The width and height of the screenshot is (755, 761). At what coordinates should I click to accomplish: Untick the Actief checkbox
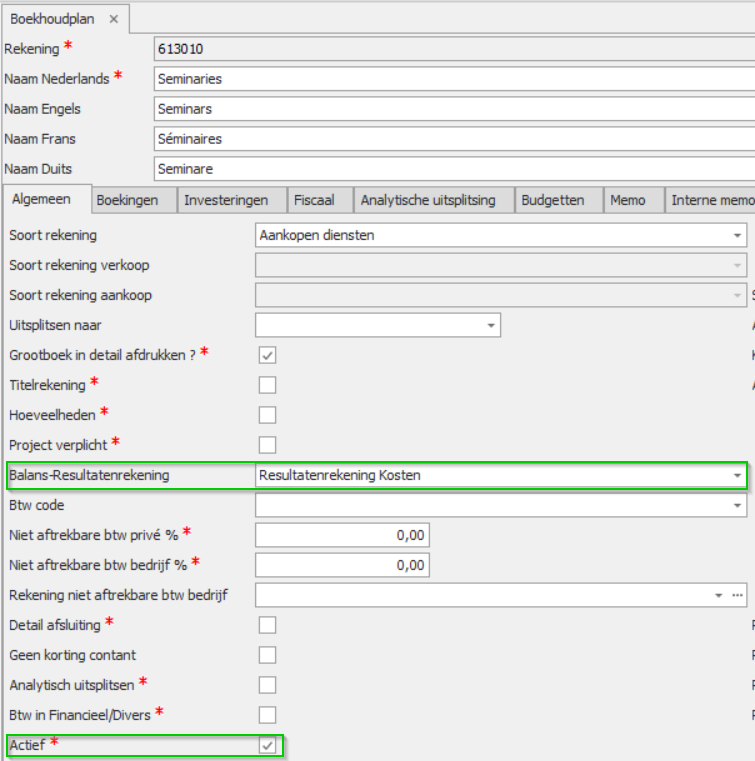tap(267, 745)
